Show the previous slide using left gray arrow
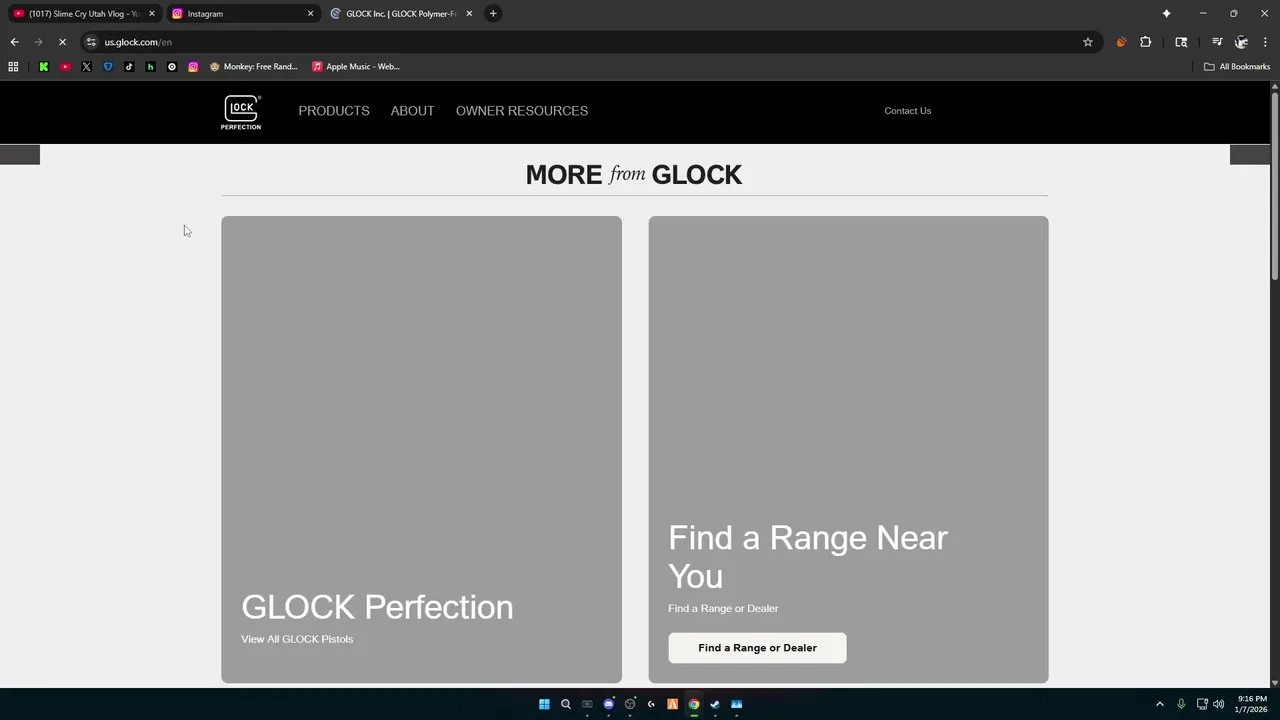 (20, 154)
